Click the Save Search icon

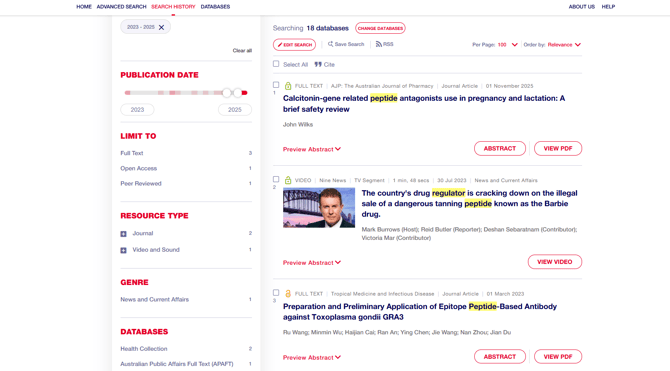point(330,44)
